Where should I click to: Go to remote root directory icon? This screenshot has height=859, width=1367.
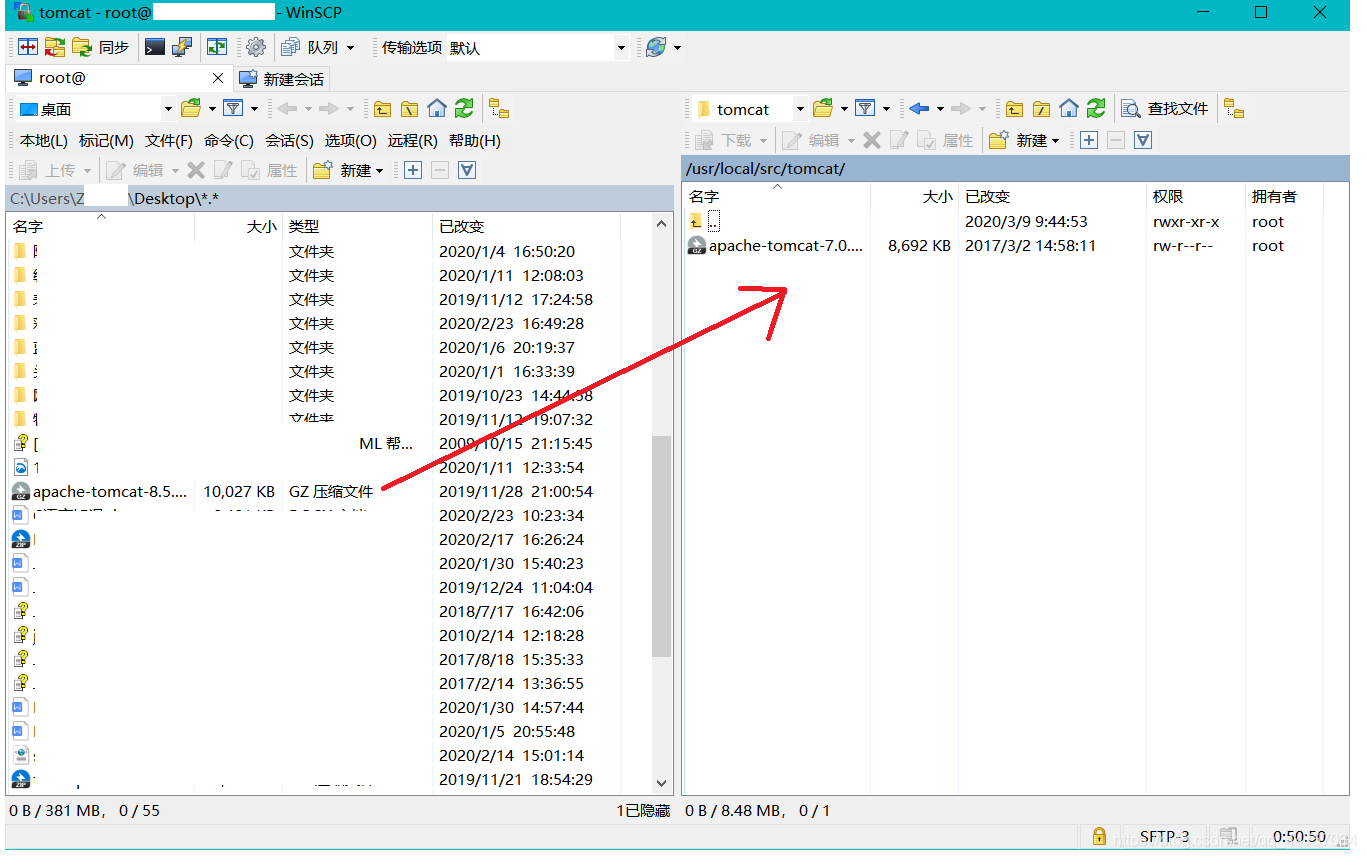tap(1042, 108)
